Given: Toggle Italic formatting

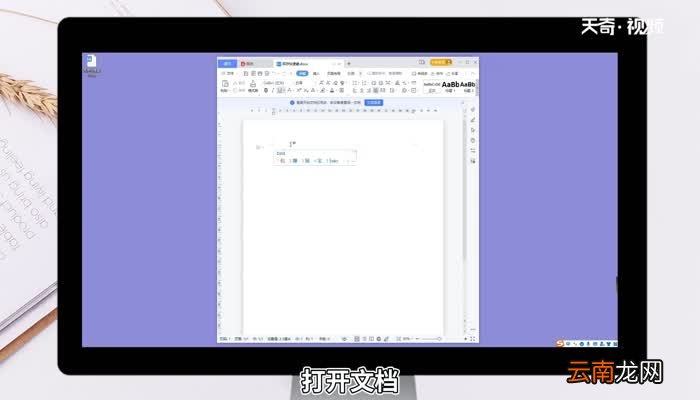Looking at the screenshot, I should [x=273, y=90].
